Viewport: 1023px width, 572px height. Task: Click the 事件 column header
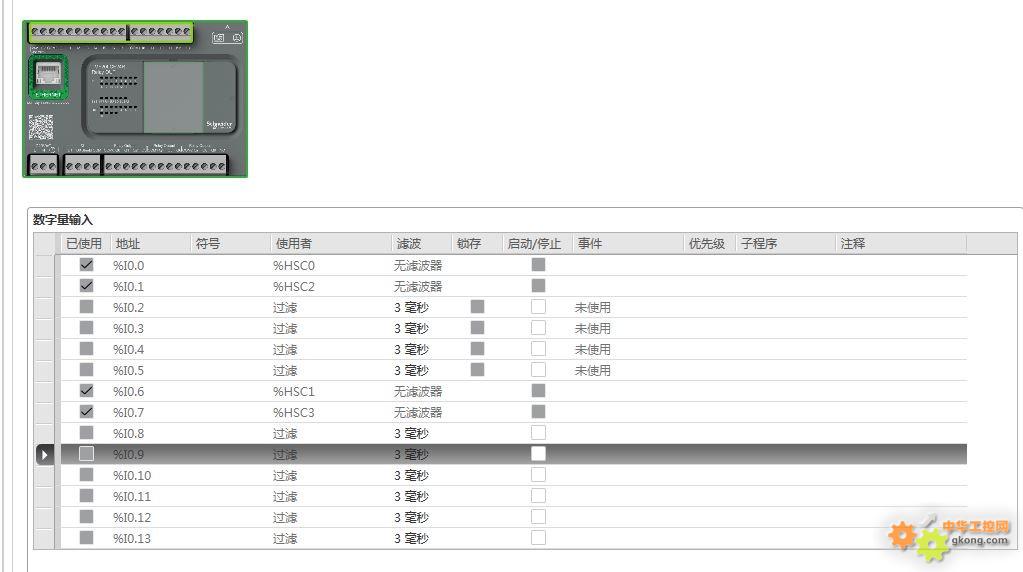(x=628, y=244)
